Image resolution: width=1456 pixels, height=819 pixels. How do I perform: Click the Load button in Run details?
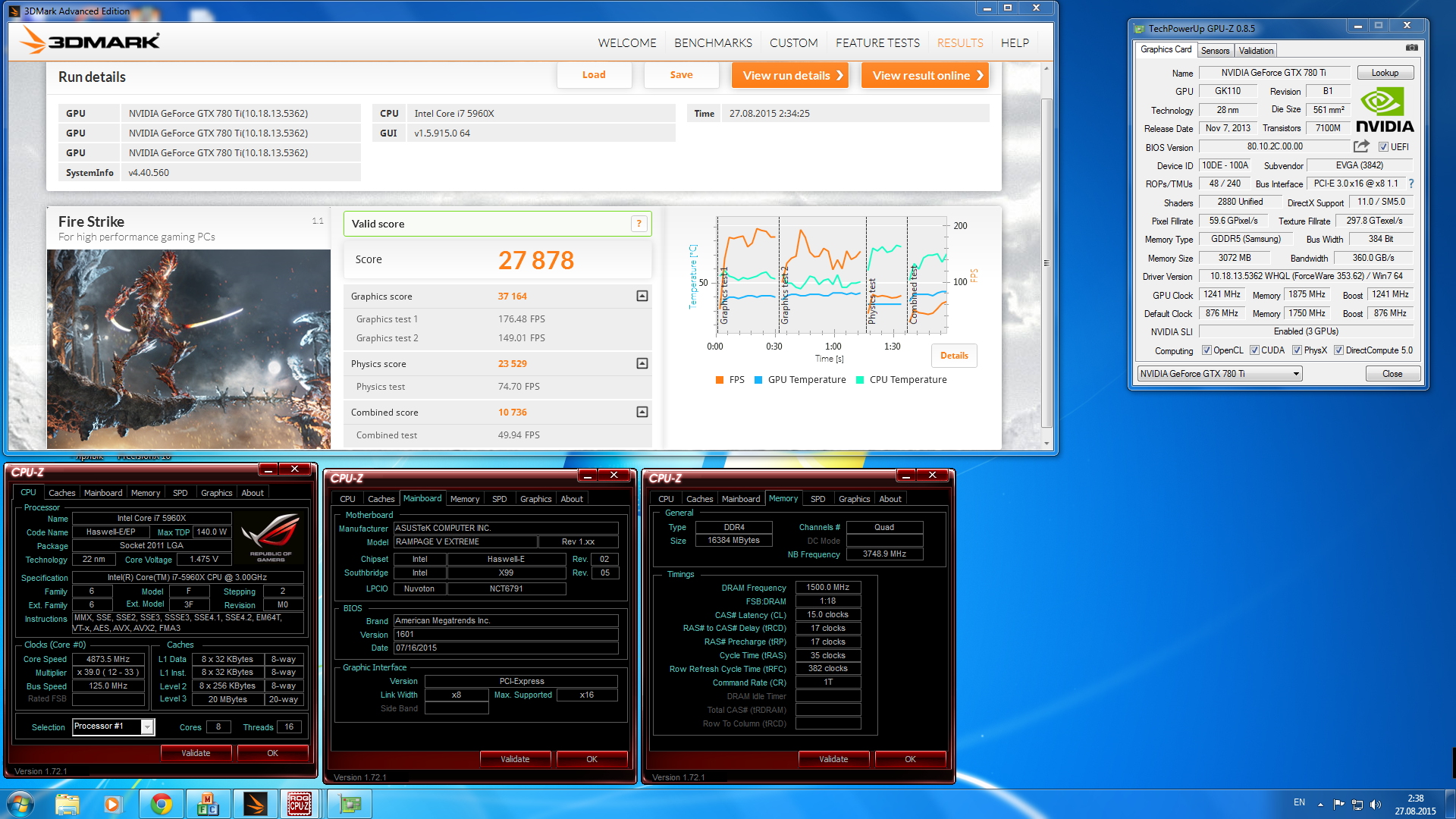pos(594,75)
